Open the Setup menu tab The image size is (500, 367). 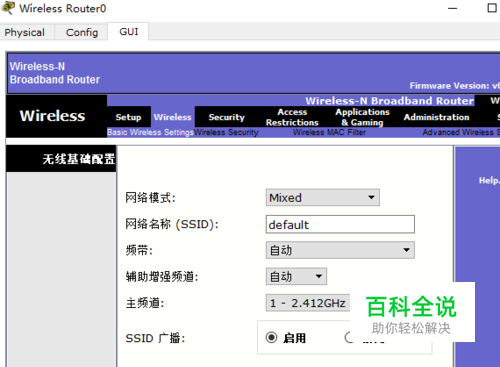[128, 117]
